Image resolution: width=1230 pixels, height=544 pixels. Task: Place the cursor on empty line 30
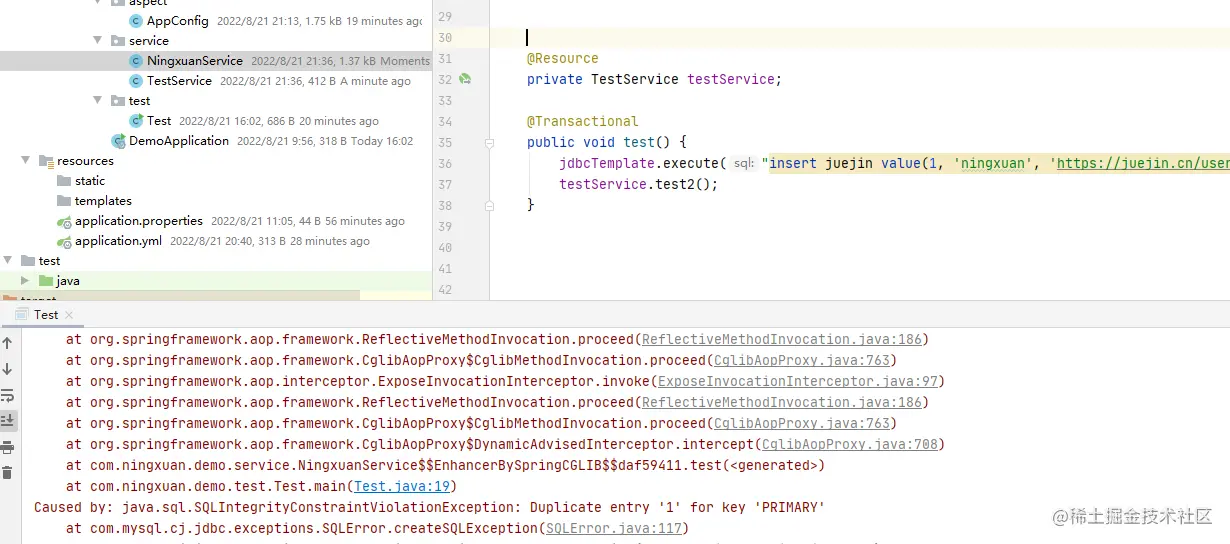860,37
